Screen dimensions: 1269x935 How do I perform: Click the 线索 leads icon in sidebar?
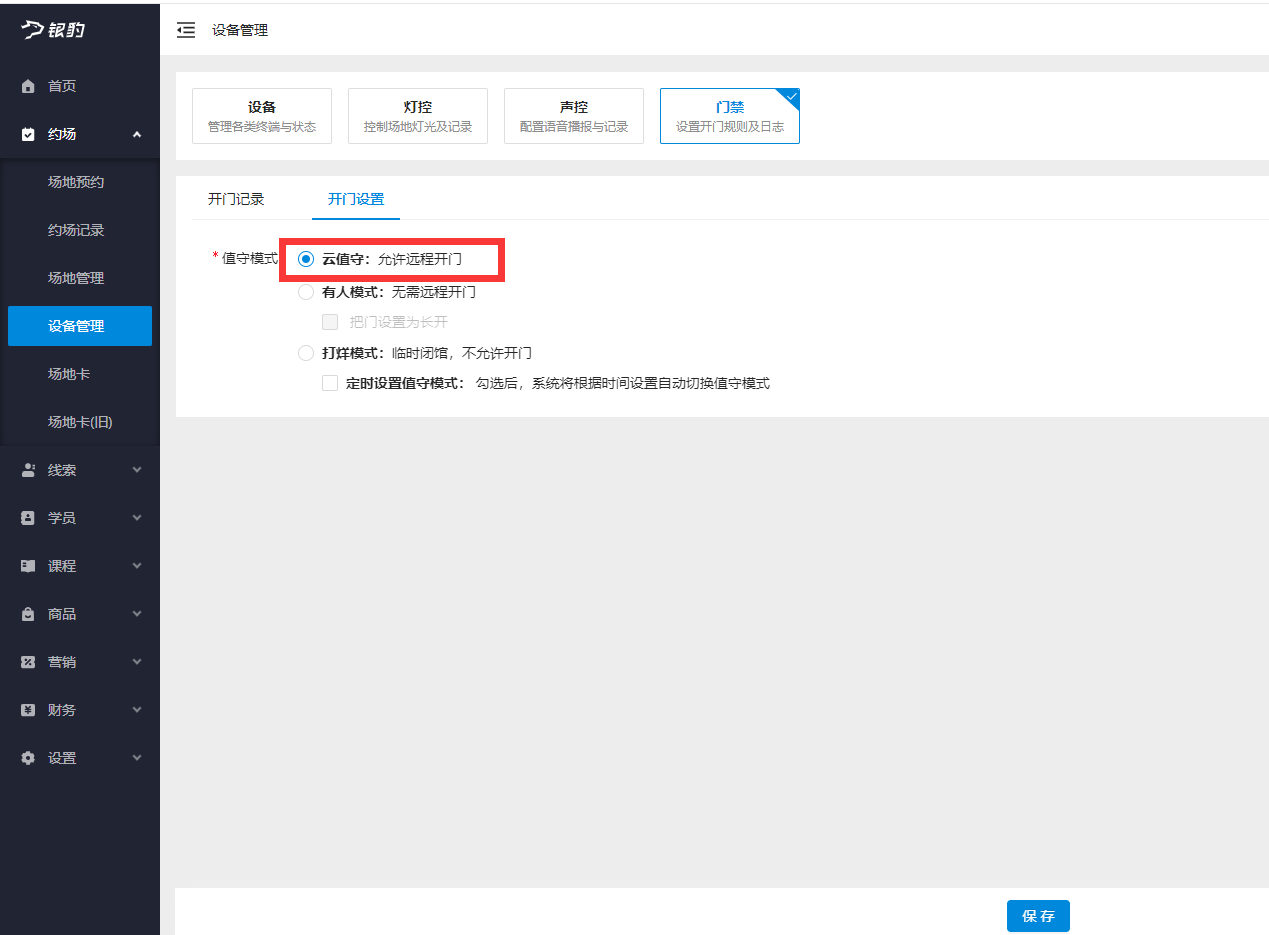pyautogui.click(x=29, y=469)
